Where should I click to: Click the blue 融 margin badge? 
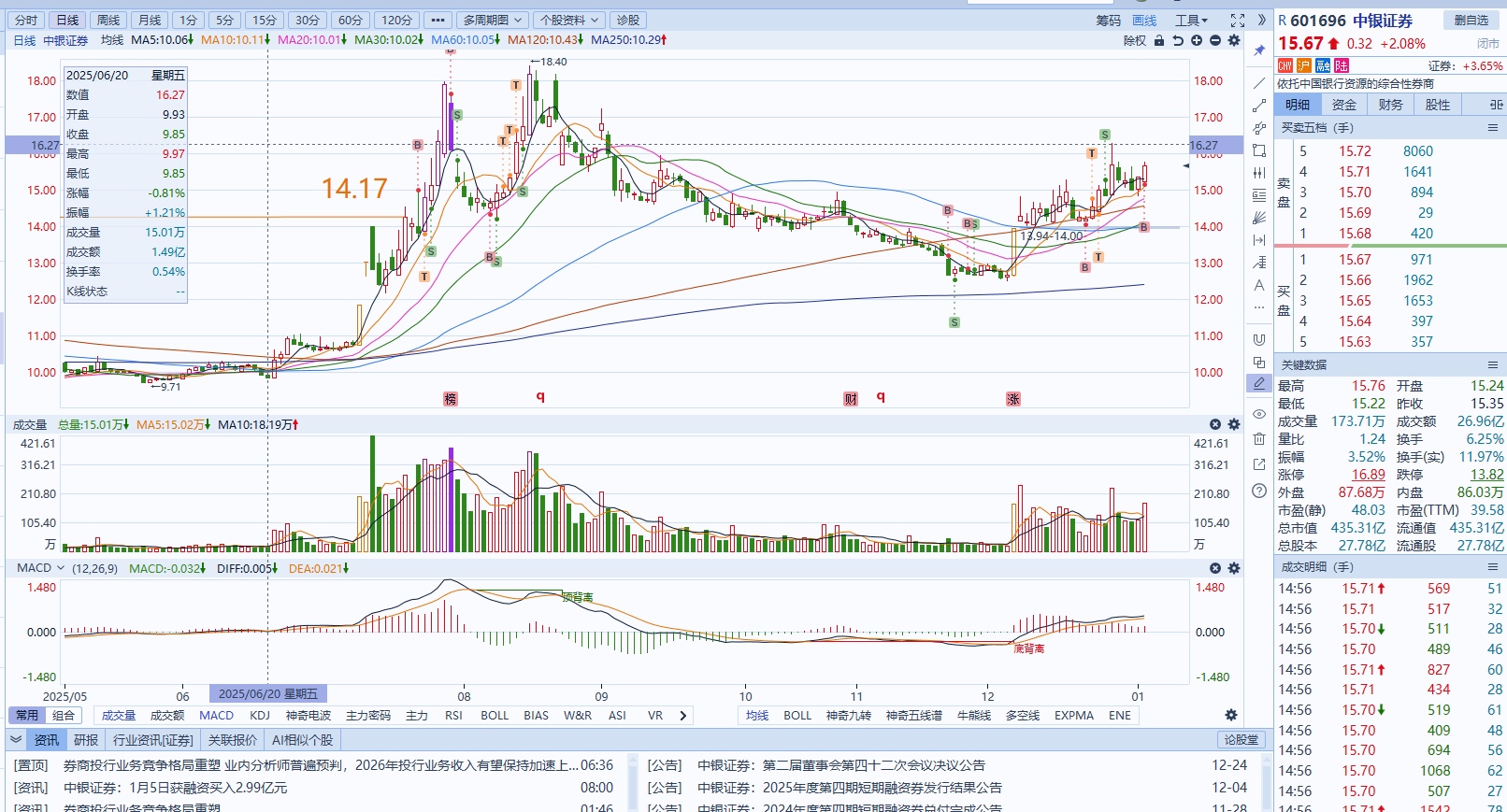[1323, 65]
